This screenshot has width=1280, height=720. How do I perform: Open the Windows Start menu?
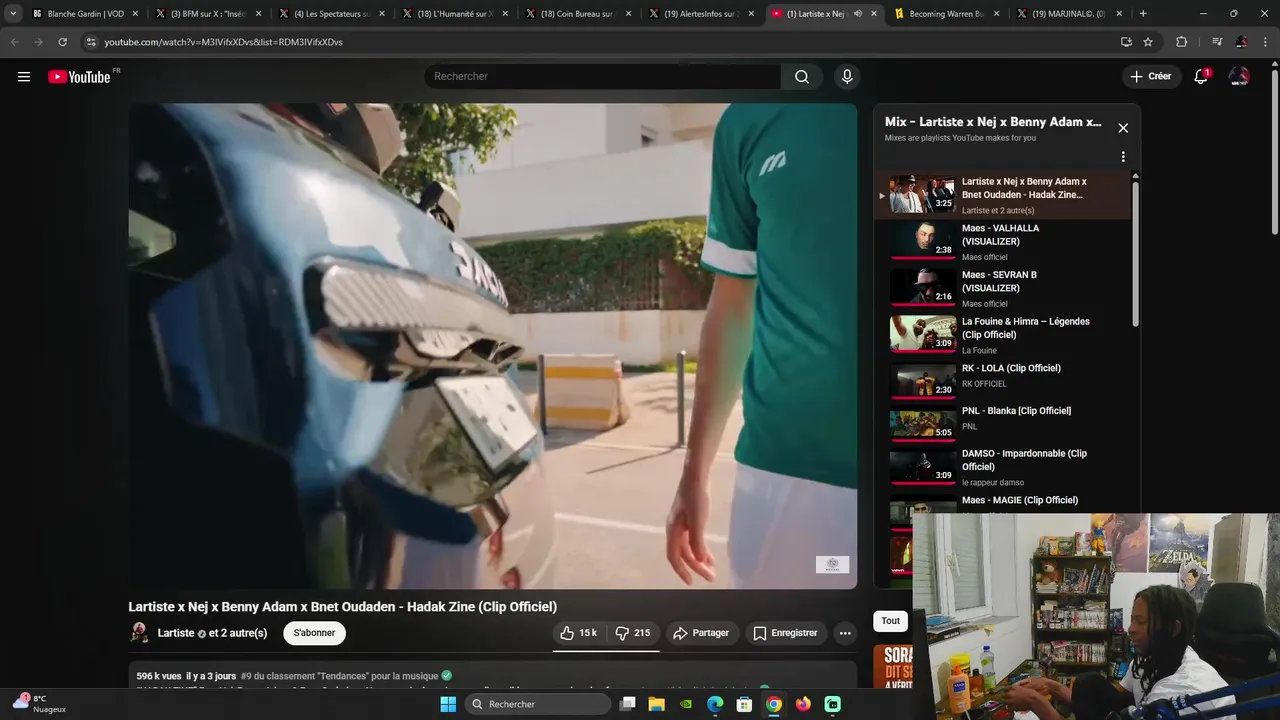pos(448,704)
